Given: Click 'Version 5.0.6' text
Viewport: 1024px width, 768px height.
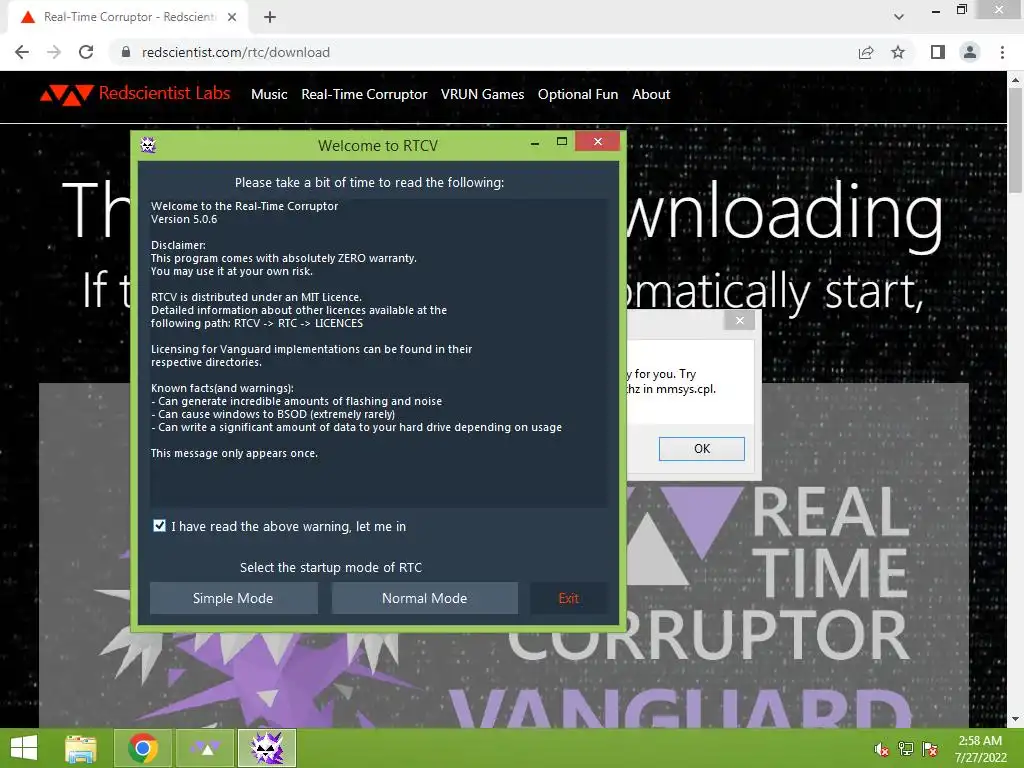Looking at the screenshot, I should [184, 219].
